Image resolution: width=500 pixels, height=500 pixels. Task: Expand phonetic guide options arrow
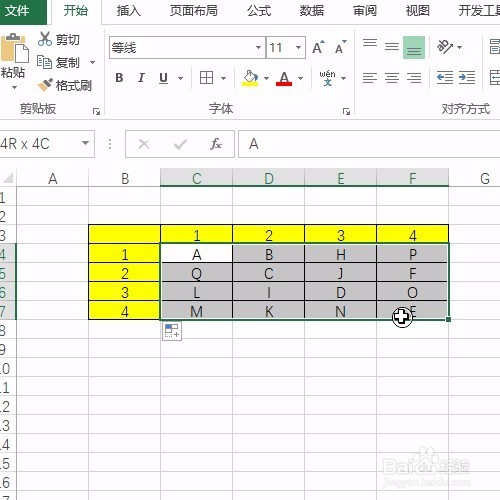[343, 78]
